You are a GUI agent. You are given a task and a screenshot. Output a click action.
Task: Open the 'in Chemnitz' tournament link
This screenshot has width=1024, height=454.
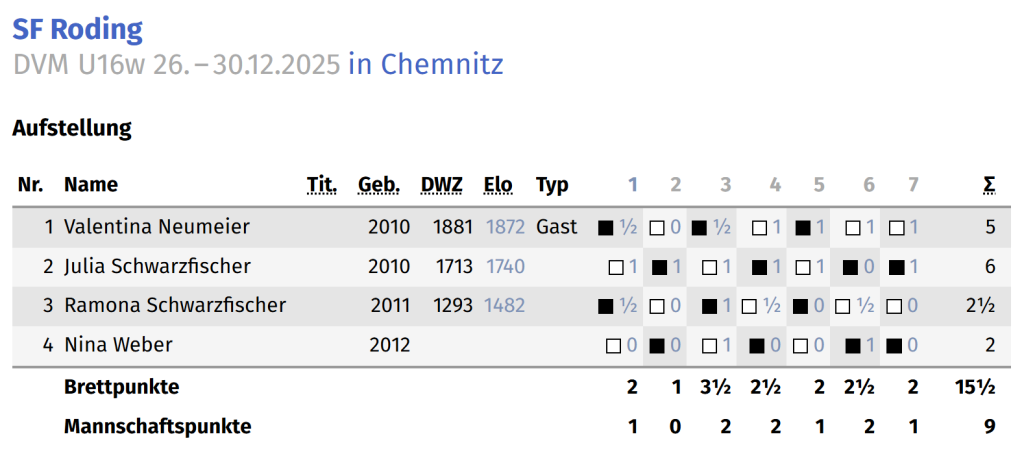[426, 65]
